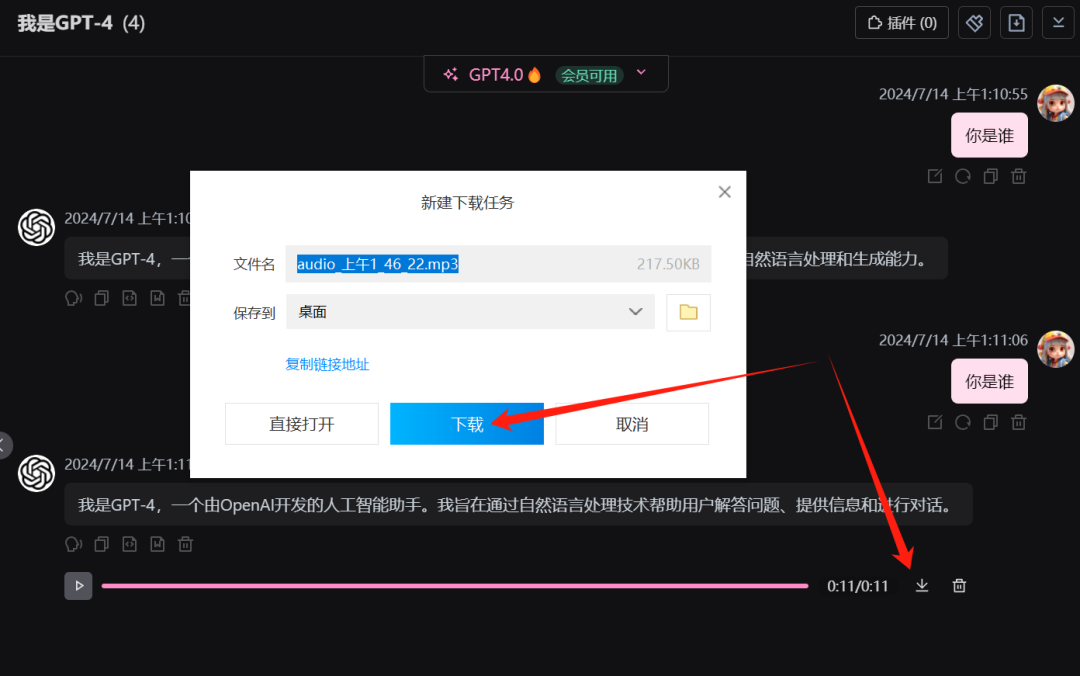Close the 新建下载任务 dialog
The width and height of the screenshot is (1080, 676).
[x=725, y=192]
